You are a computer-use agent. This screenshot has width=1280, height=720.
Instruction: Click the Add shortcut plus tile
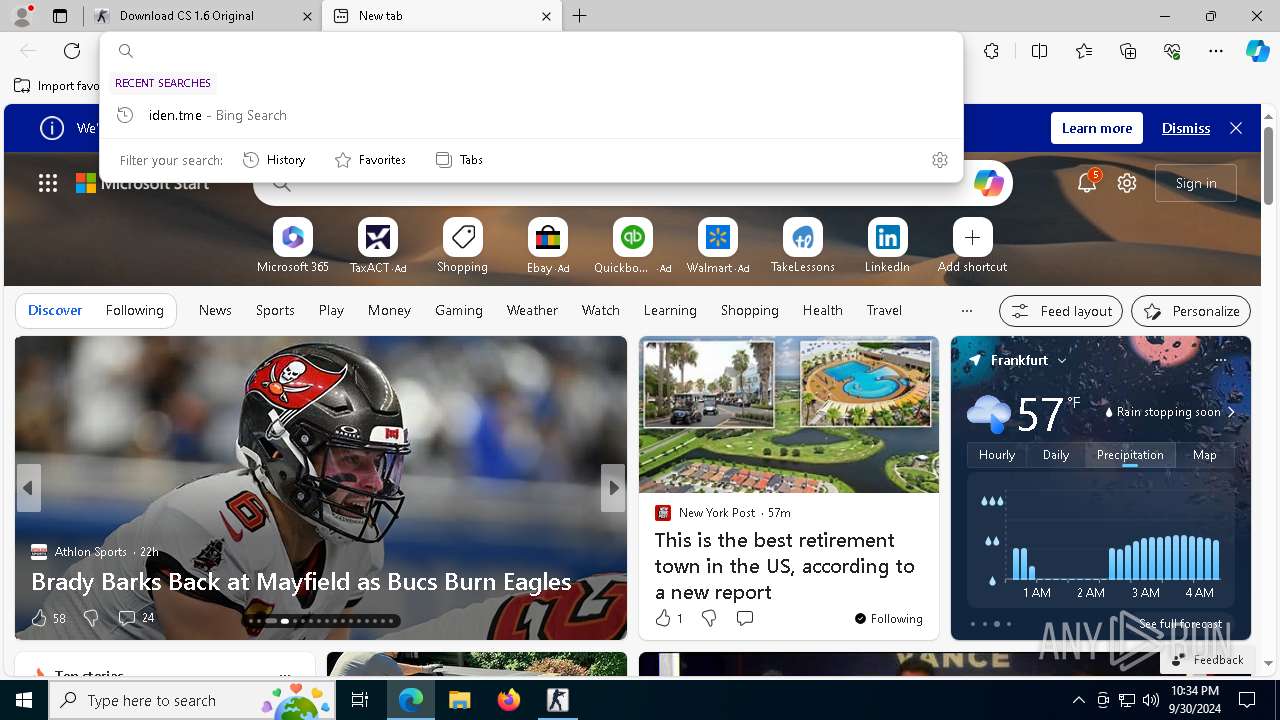click(x=972, y=238)
